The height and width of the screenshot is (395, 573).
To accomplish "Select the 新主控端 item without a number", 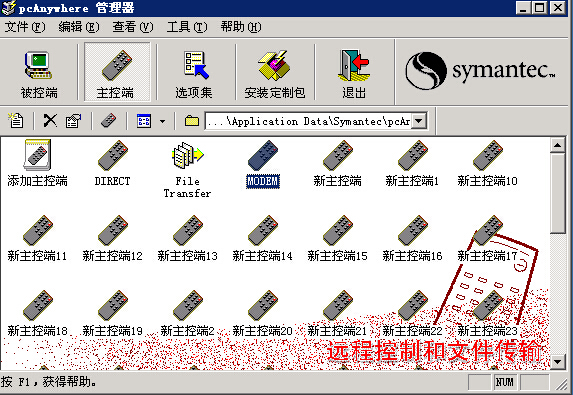I will 338,163.
